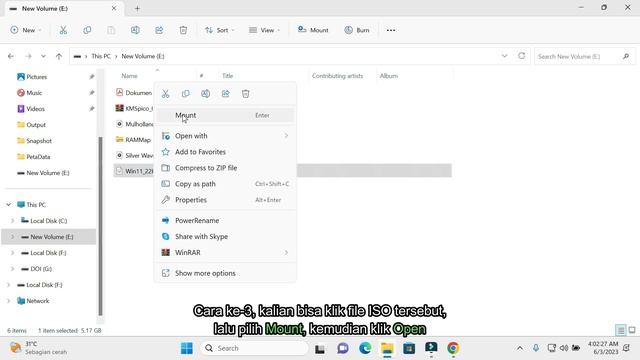This screenshot has height=360, width=640.
Task: Expand the address bar history dropdown
Action: point(504,56)
